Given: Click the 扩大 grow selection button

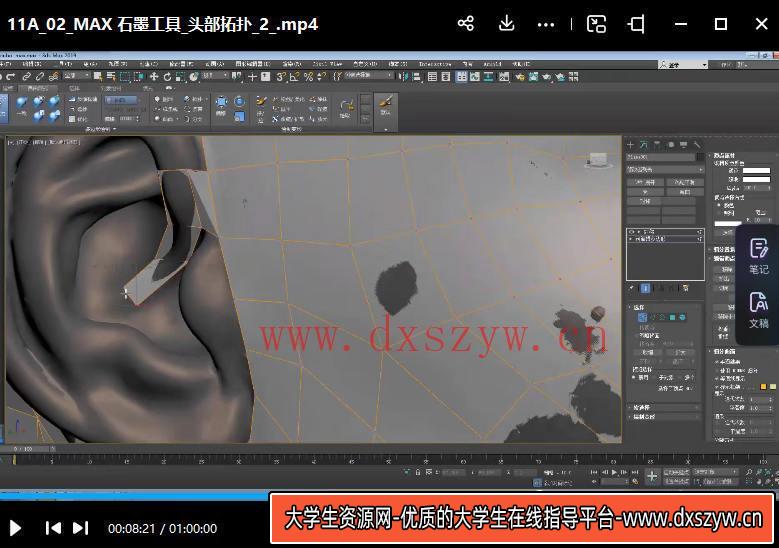Looking at the screenshot, I should pos(681,352).
